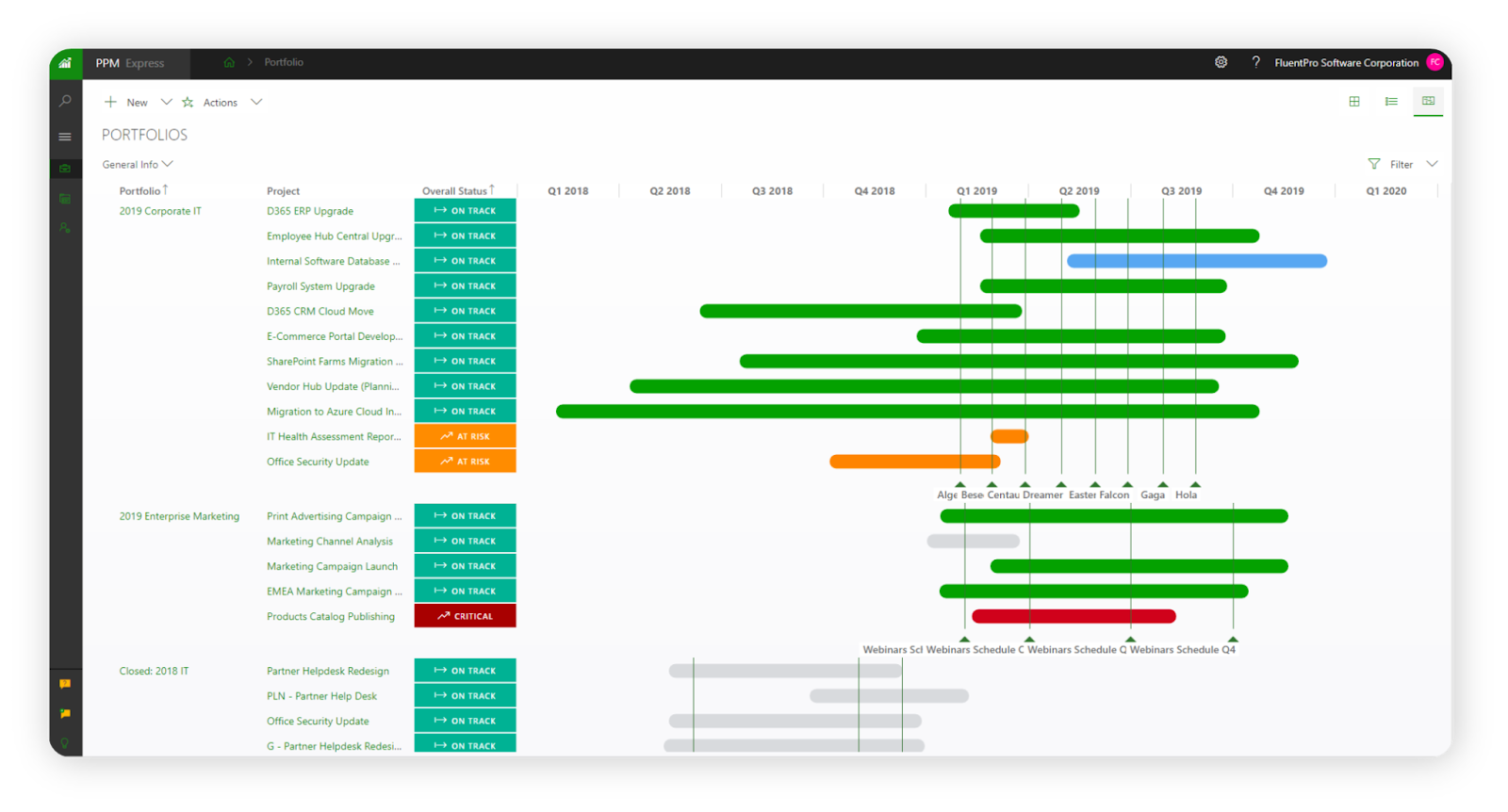This screenshot has height=812, width=1508.
Task: Sort by Overall Status column header
Action: pyautogui.click(x=458, y=190)
